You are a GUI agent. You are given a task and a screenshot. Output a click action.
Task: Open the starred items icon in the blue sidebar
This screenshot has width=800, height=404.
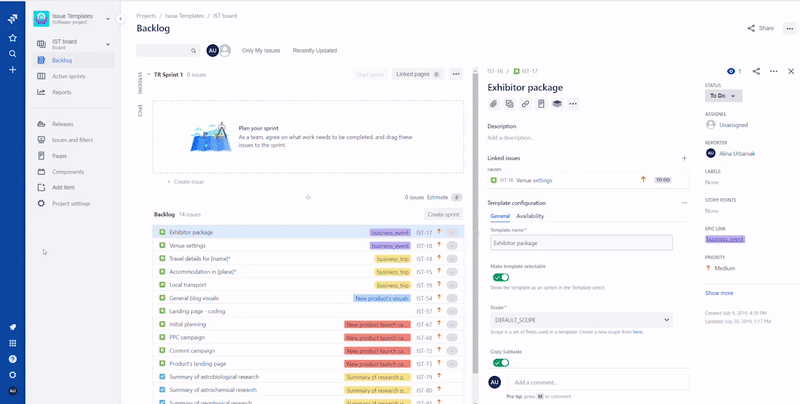coord(13,38)
